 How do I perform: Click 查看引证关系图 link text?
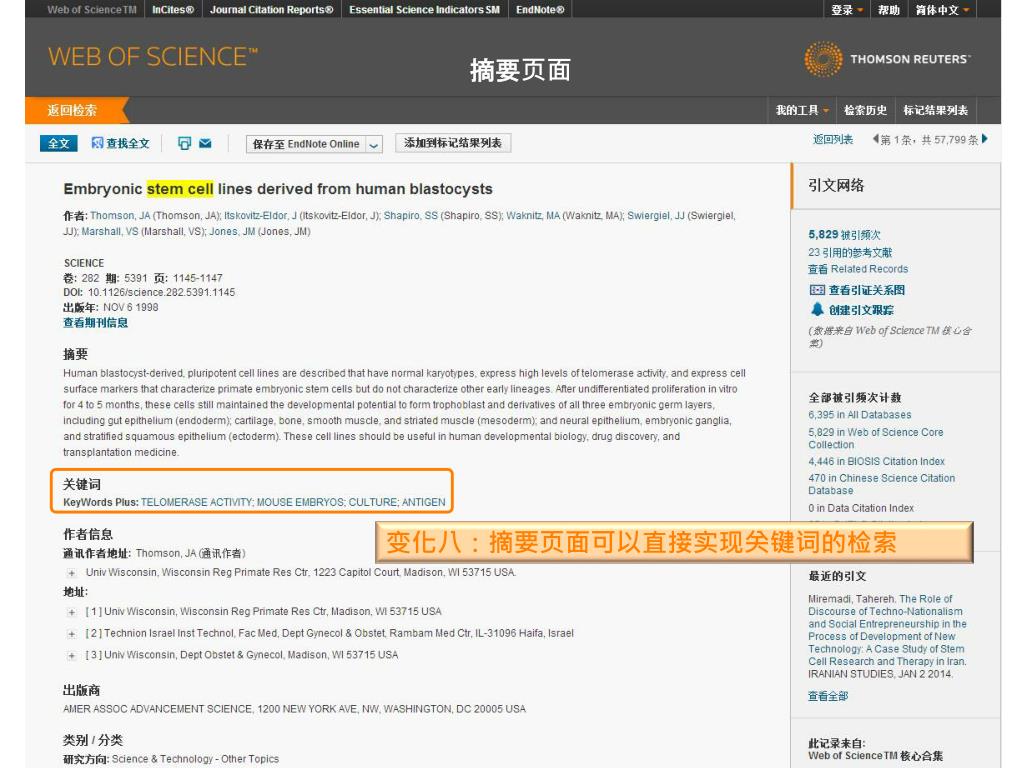tap(867, 290)
